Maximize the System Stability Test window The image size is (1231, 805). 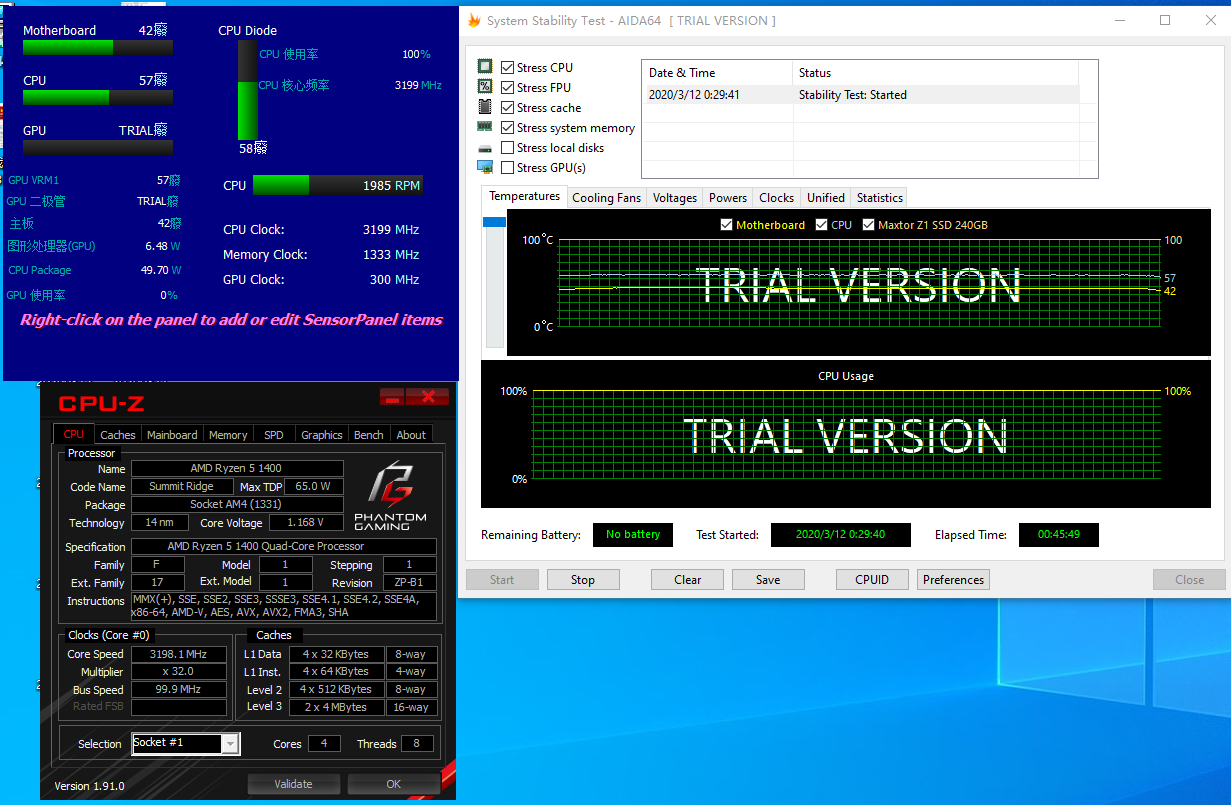point(1165,20)
